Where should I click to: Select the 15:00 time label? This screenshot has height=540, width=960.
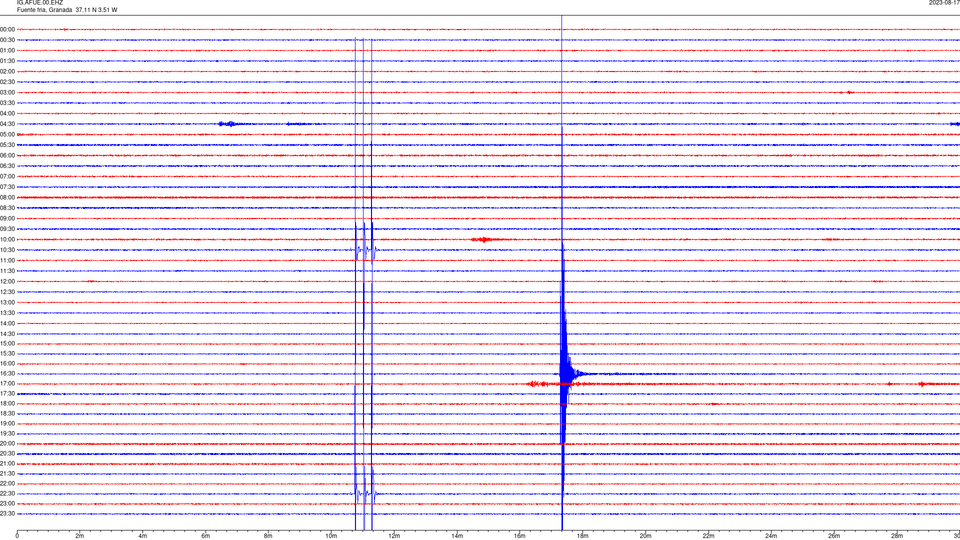tap(7, 343)
